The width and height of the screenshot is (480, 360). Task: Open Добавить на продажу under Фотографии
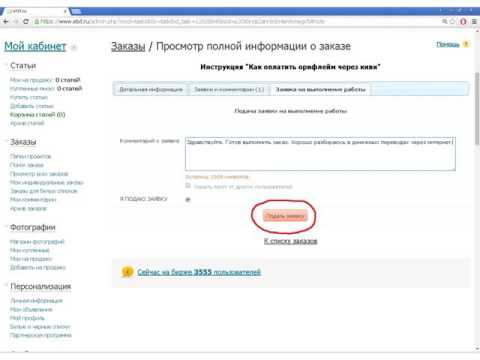click(38, 267)
